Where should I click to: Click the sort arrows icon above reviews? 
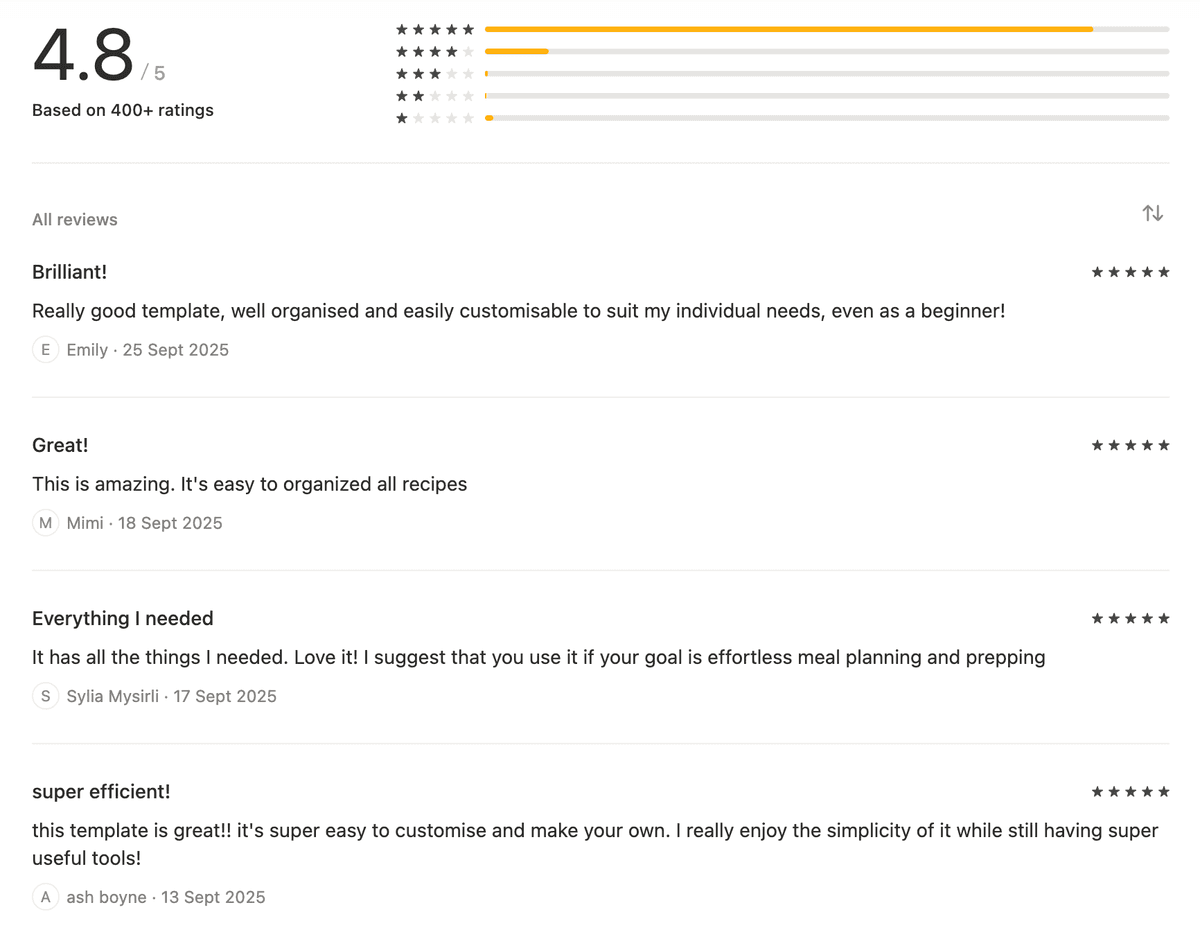pyautogui.click(x=1152, y=213)
